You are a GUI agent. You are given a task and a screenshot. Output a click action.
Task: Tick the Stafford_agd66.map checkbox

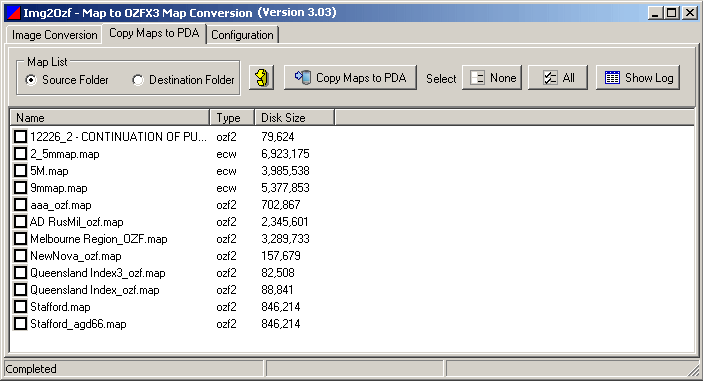point(20,324)
